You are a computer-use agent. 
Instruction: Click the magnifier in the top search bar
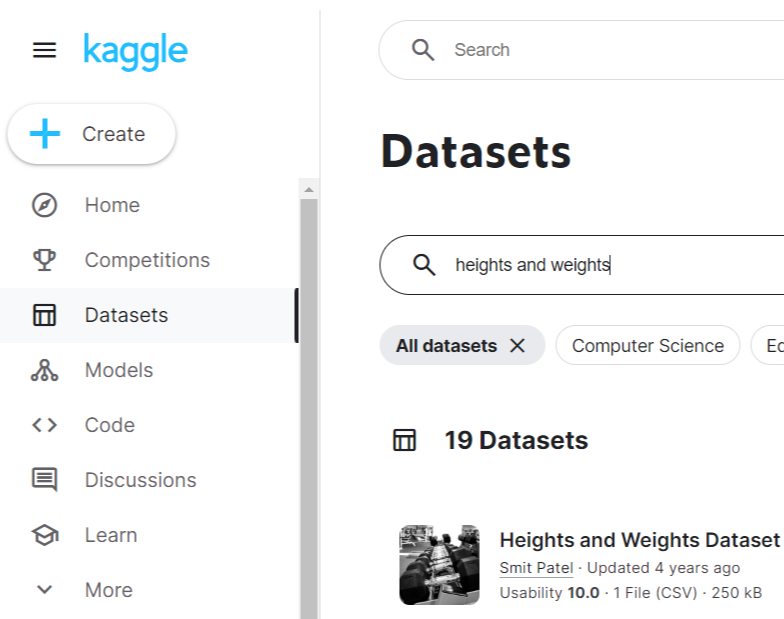coord(423,50)
